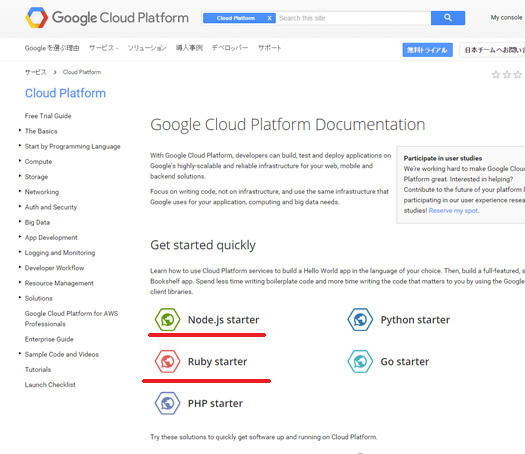525x454 pixels.
Task: Click the second rating star
Action: point(507,74)
